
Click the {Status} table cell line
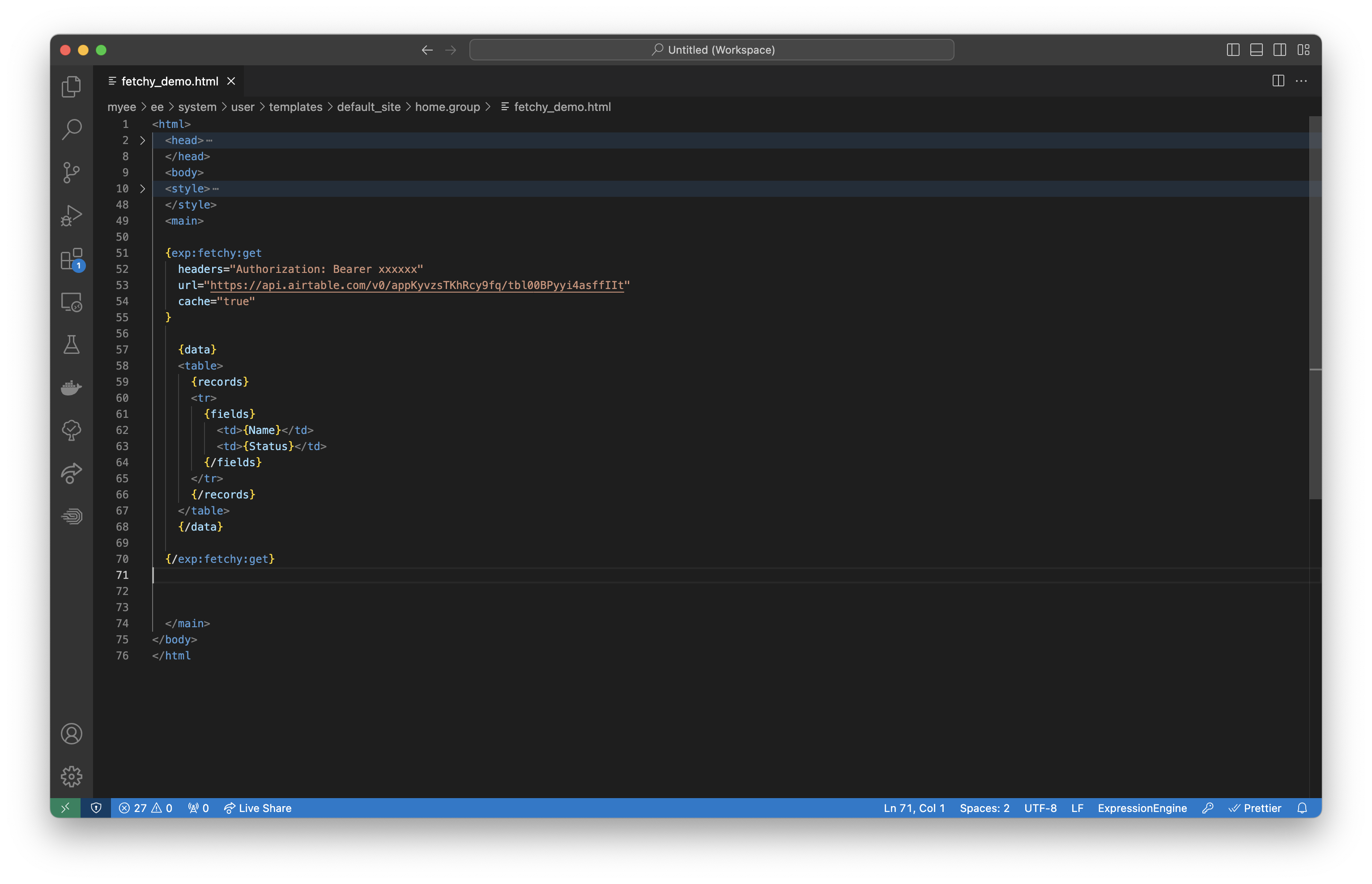click(272, 446)
